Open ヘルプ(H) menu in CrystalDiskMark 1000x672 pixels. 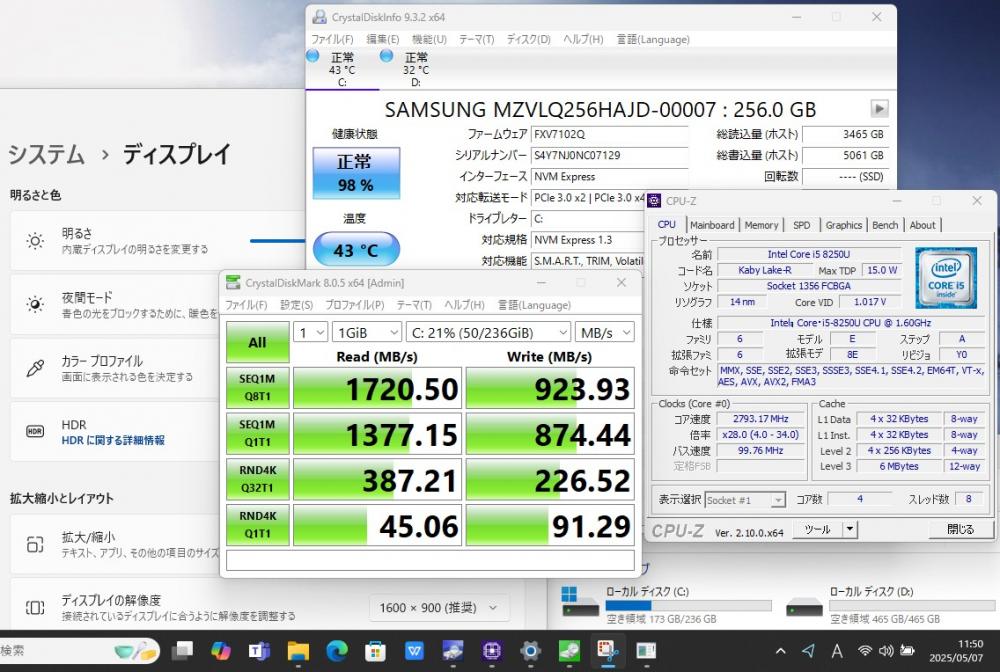[464, 305]
